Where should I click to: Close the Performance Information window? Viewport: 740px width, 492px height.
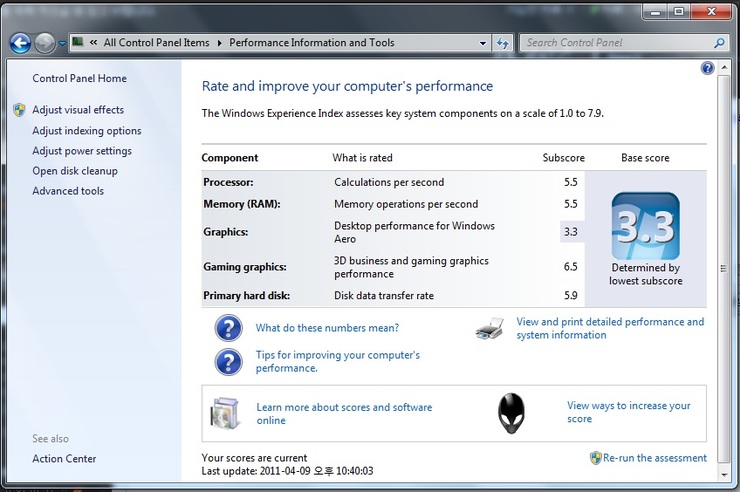pyautogui.click(x=711, y=12)
